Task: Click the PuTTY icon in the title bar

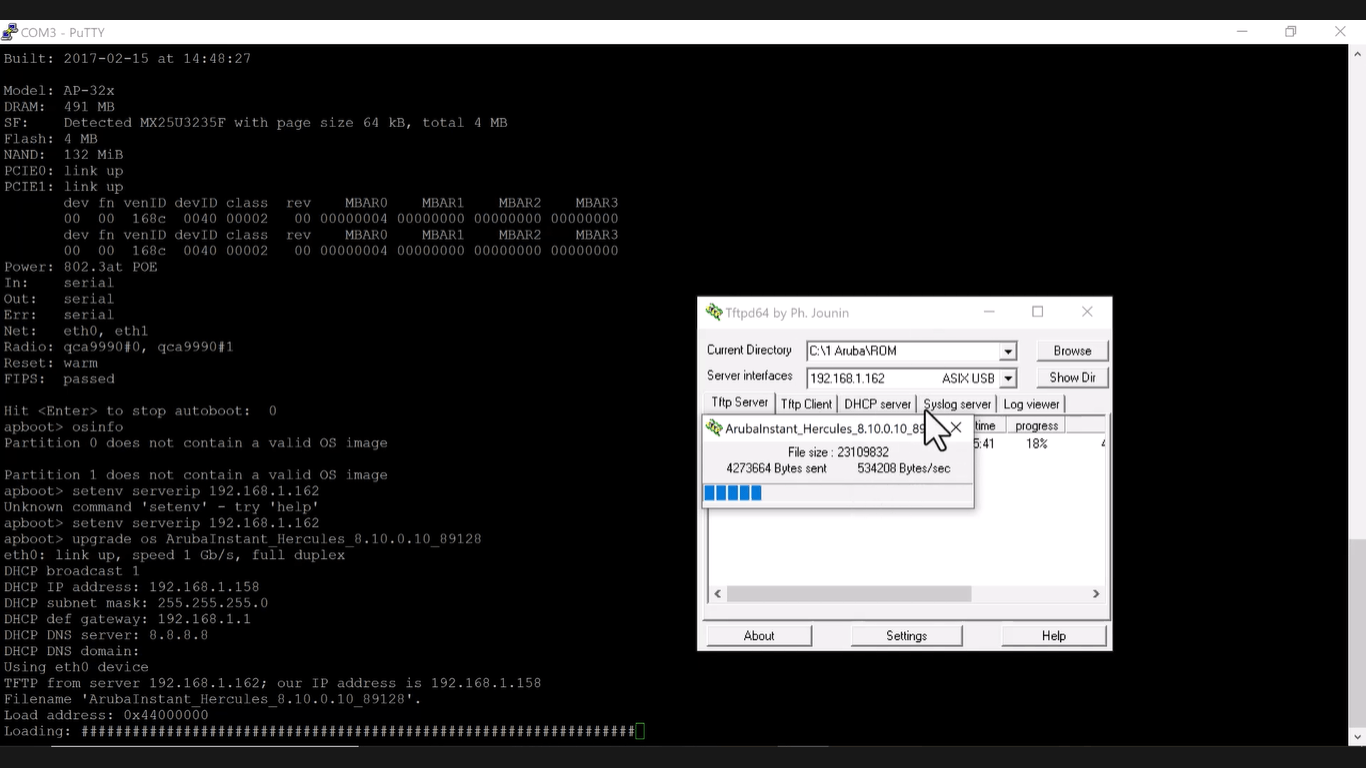Action: (10, 32)
